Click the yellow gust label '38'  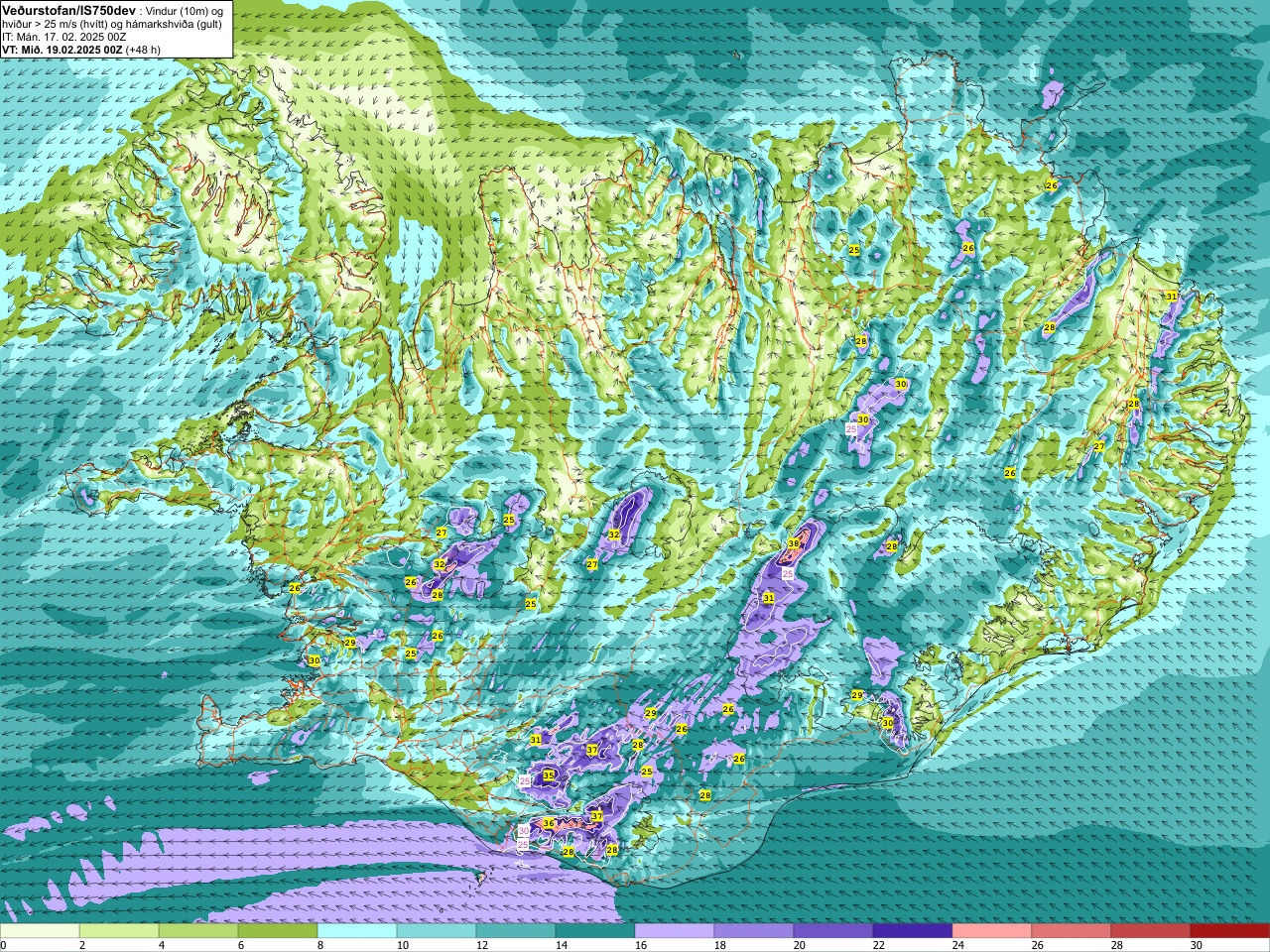794,544
